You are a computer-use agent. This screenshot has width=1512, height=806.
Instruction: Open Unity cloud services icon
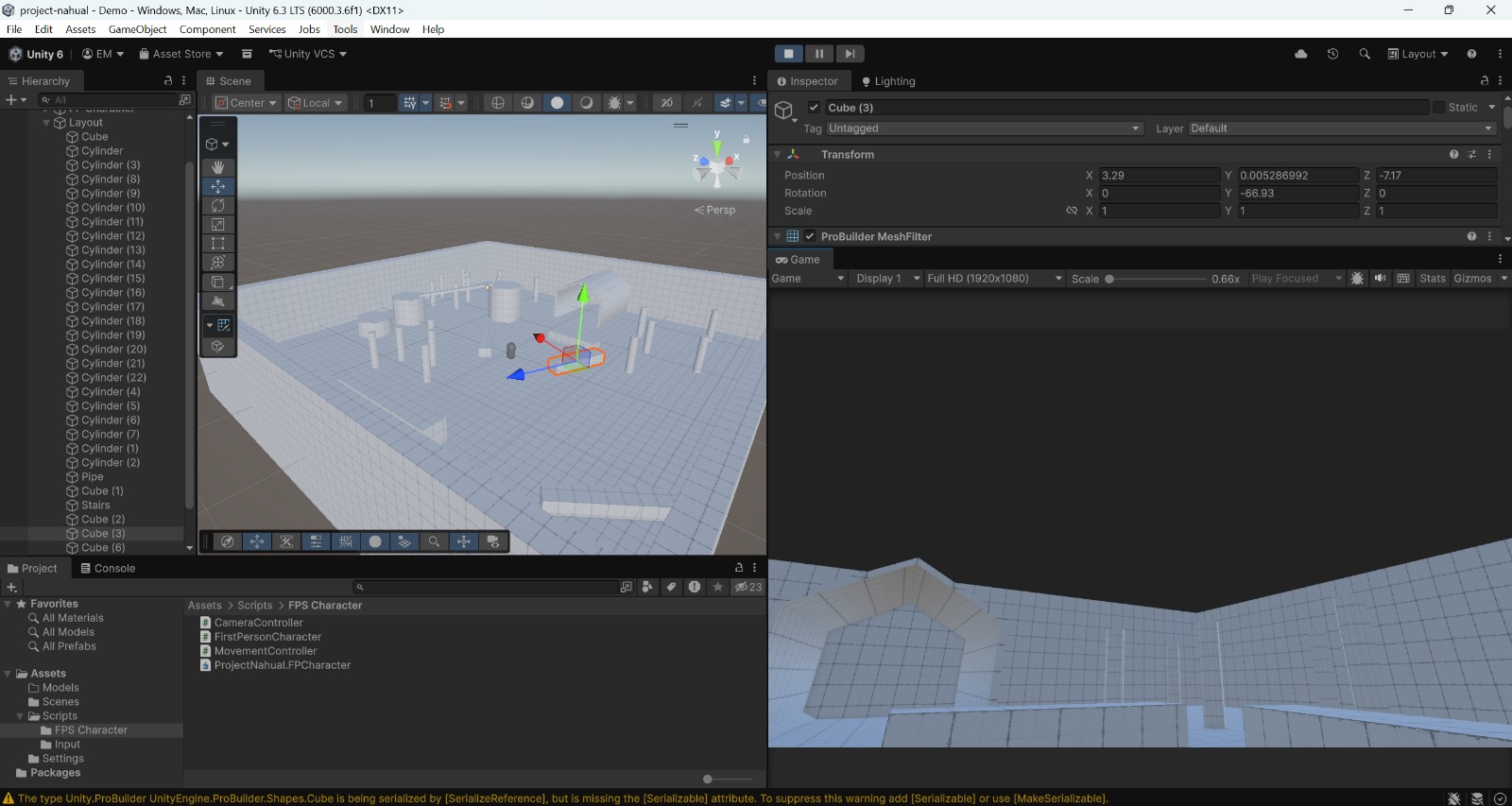[x=1301, y=54]
